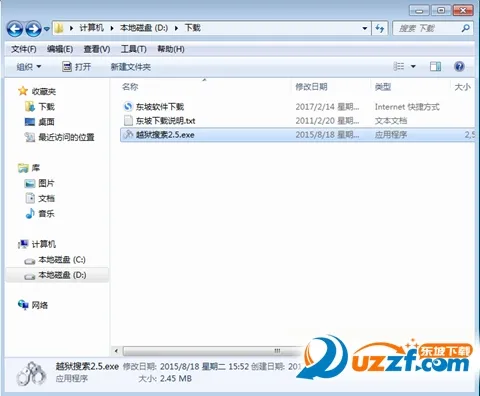Open 本地磁盘 (C:) in the sidebar
This screenshot has height=396, width=480.
62,260
